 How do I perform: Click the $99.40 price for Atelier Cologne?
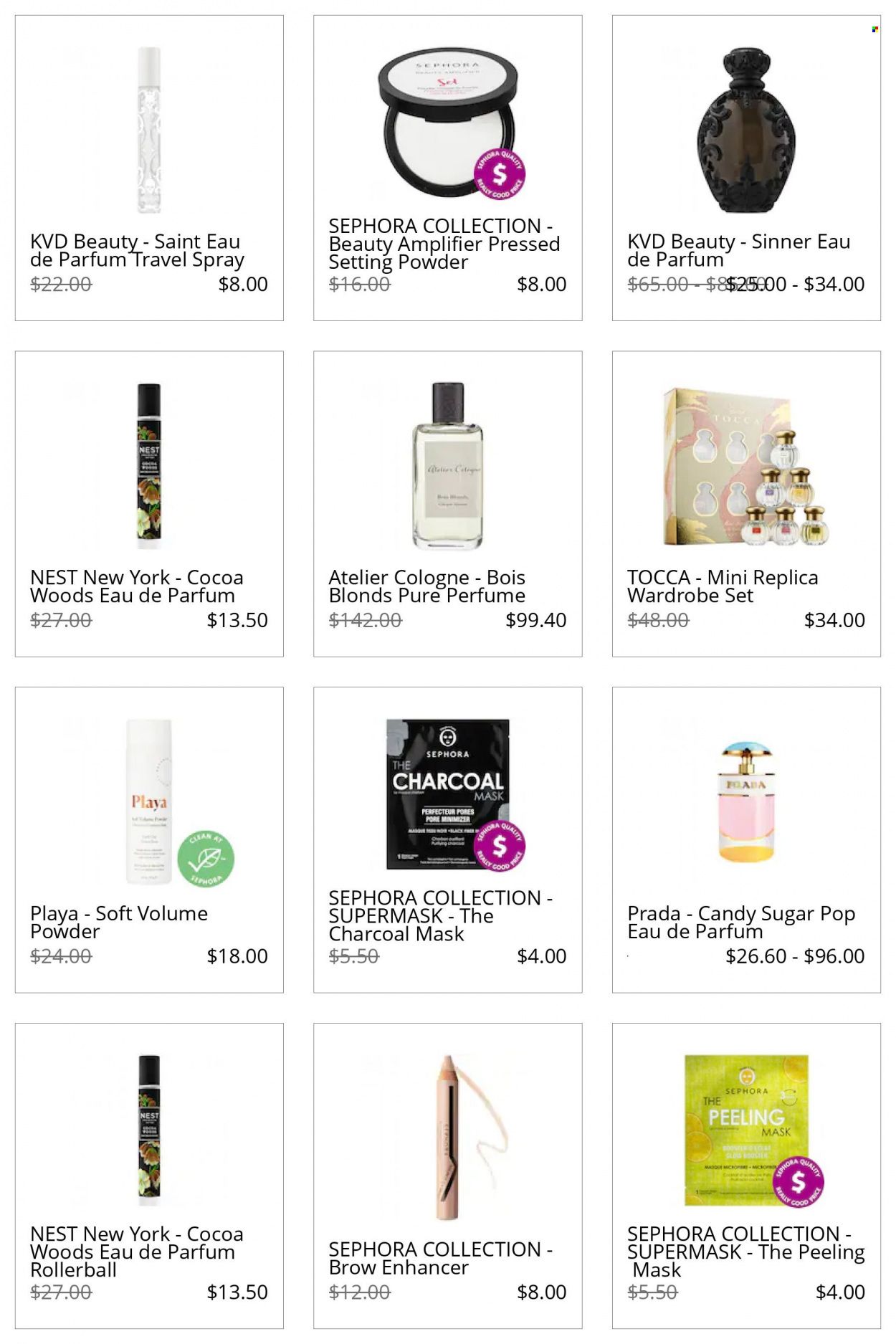536,620
